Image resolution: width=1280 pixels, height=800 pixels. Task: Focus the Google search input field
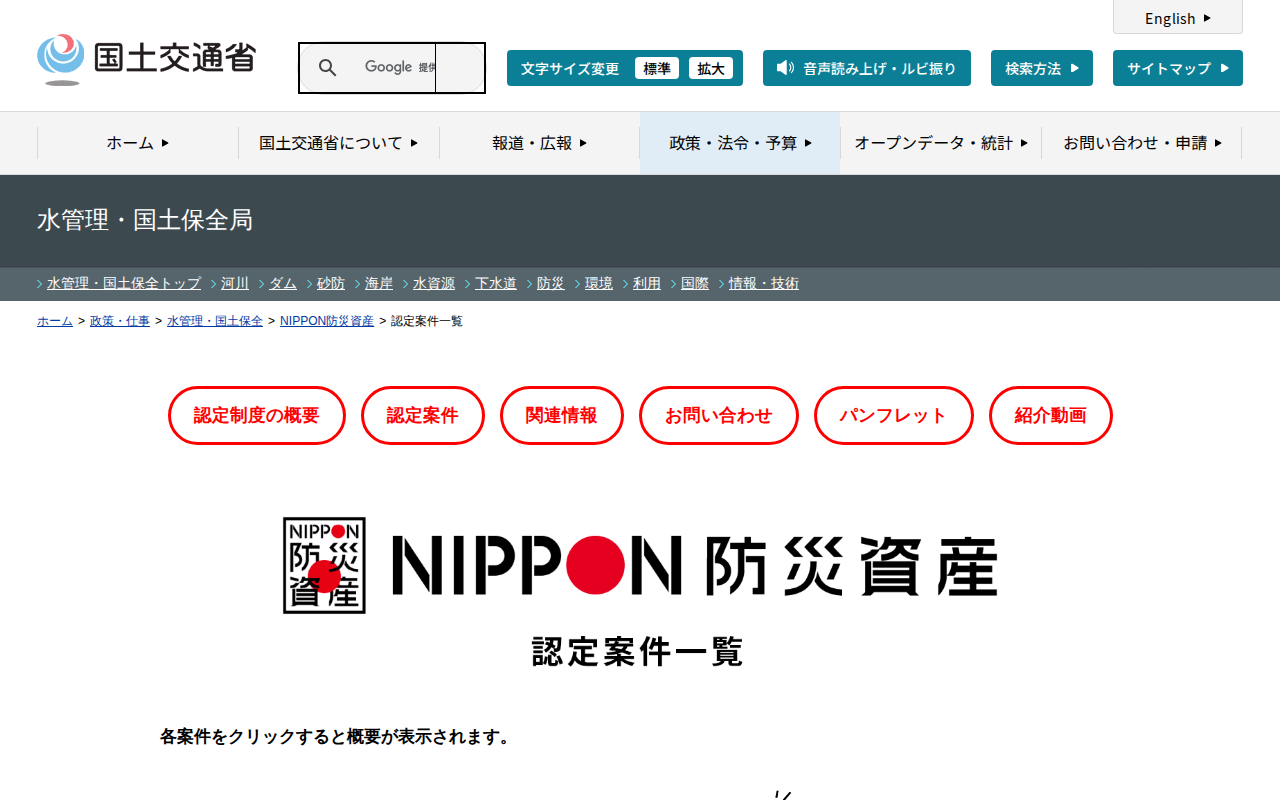click(x=368, y=68)
